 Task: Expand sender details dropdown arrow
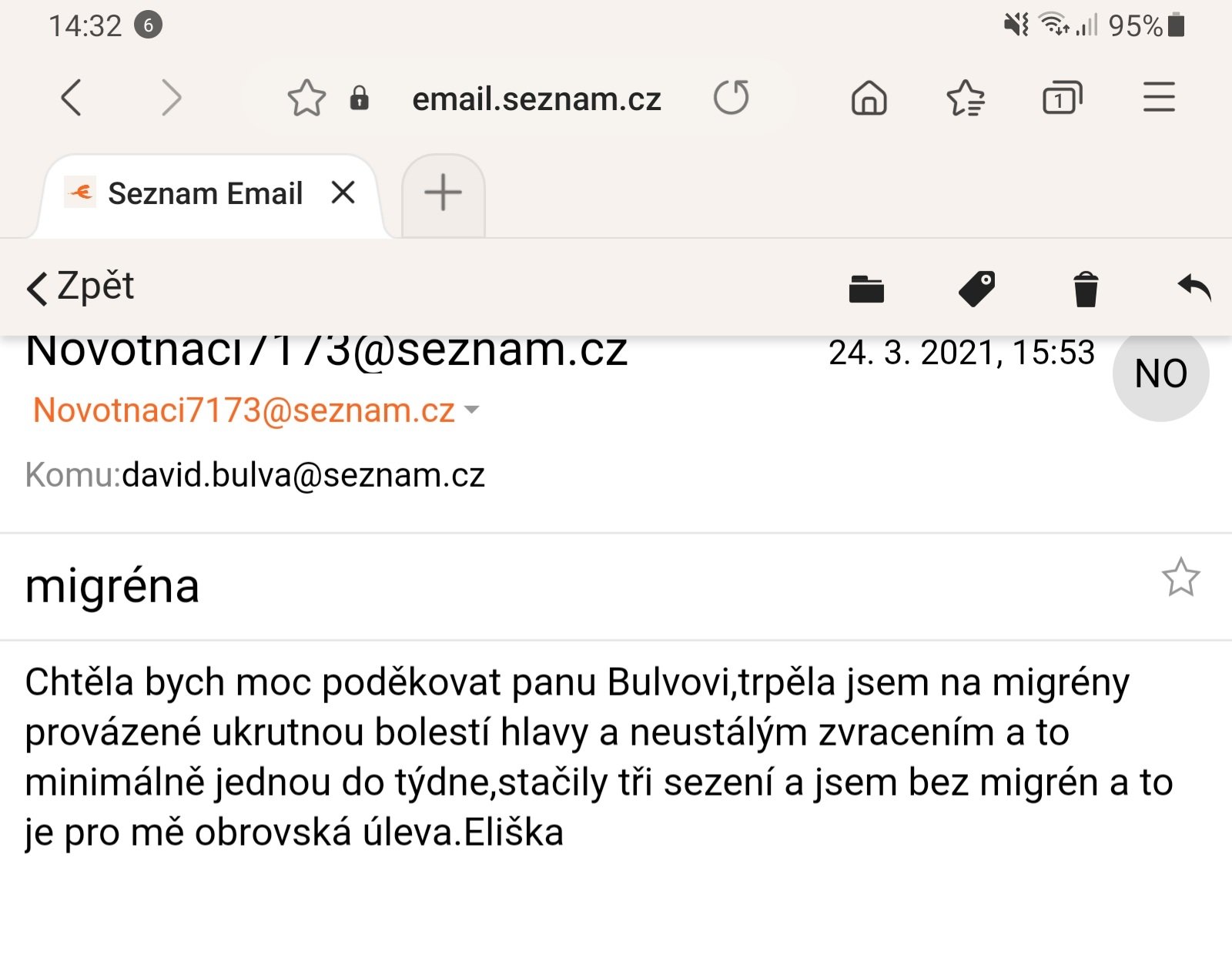tap(472, 410)
